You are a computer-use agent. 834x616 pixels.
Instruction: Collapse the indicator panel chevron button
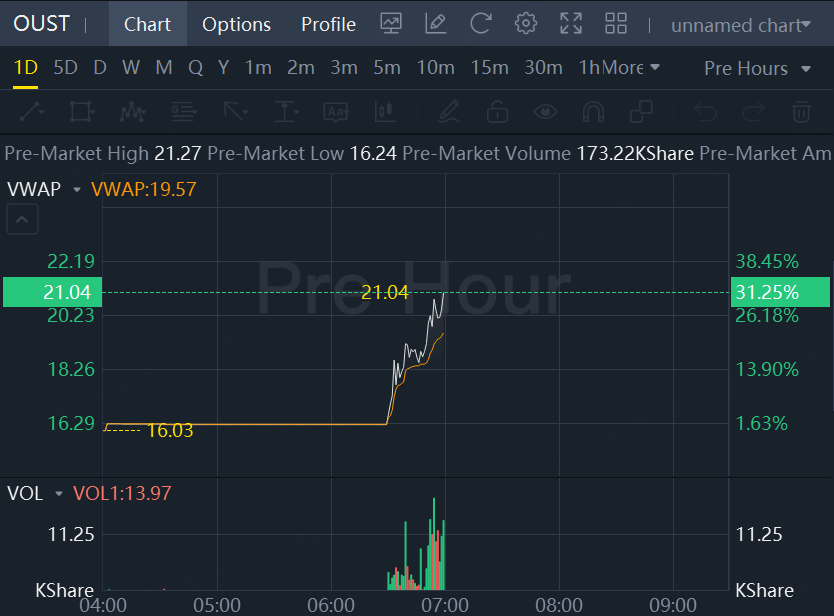click(22, 219)
